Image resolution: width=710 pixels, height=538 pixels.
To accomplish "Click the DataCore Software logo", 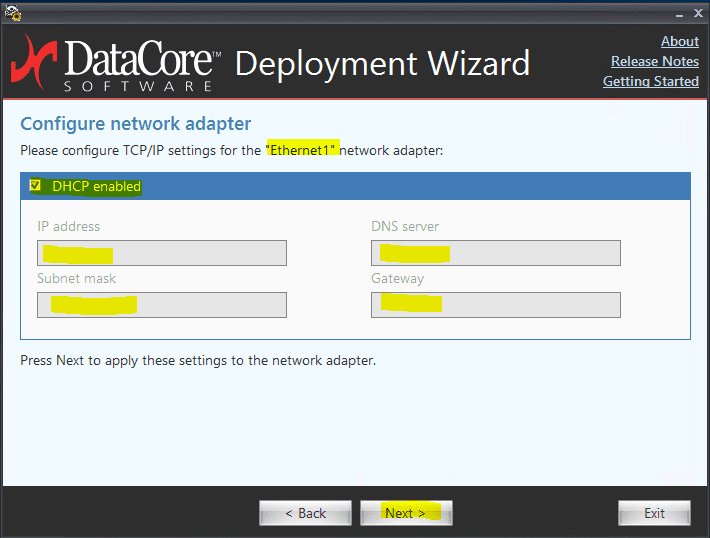I will pyautogui.click(x=115, y=63).
